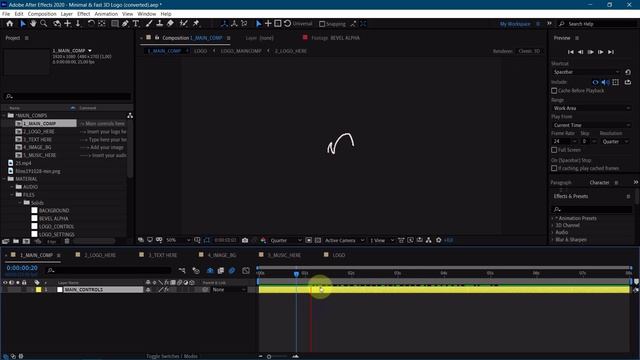Click the yellow label swatch of MAIN_CONTROLS
Viewport: 640px width, 360px height.
pos(38,290)
